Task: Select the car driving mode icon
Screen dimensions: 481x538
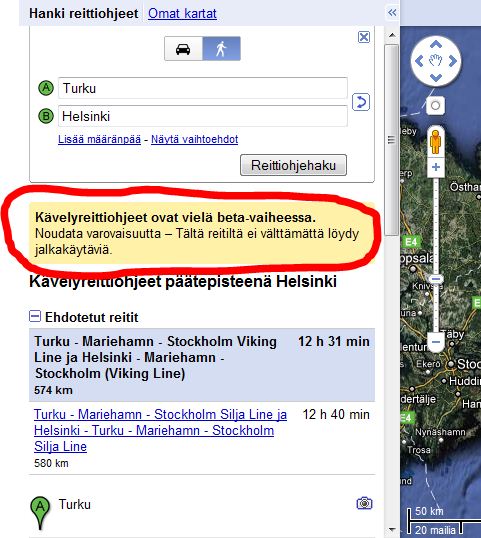Action: [x=184, y=49]
